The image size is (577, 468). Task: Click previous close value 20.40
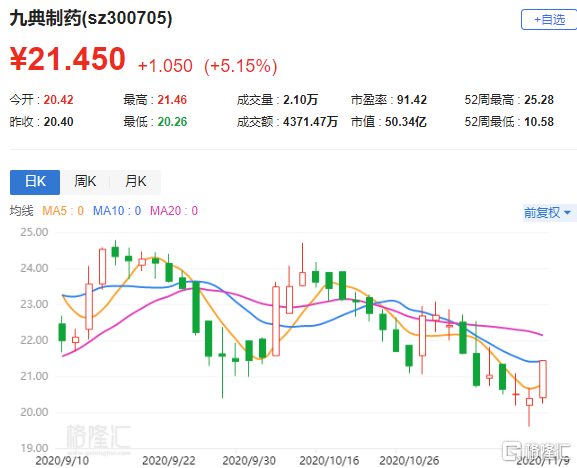tap(59, 122)
